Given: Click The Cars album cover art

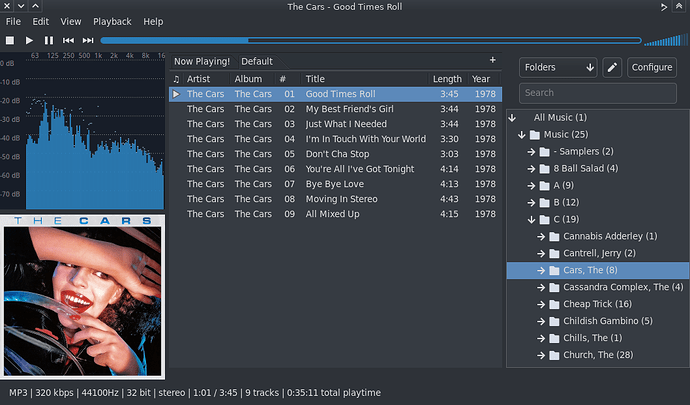Looking at the screenshot, I should coord(82,297).
